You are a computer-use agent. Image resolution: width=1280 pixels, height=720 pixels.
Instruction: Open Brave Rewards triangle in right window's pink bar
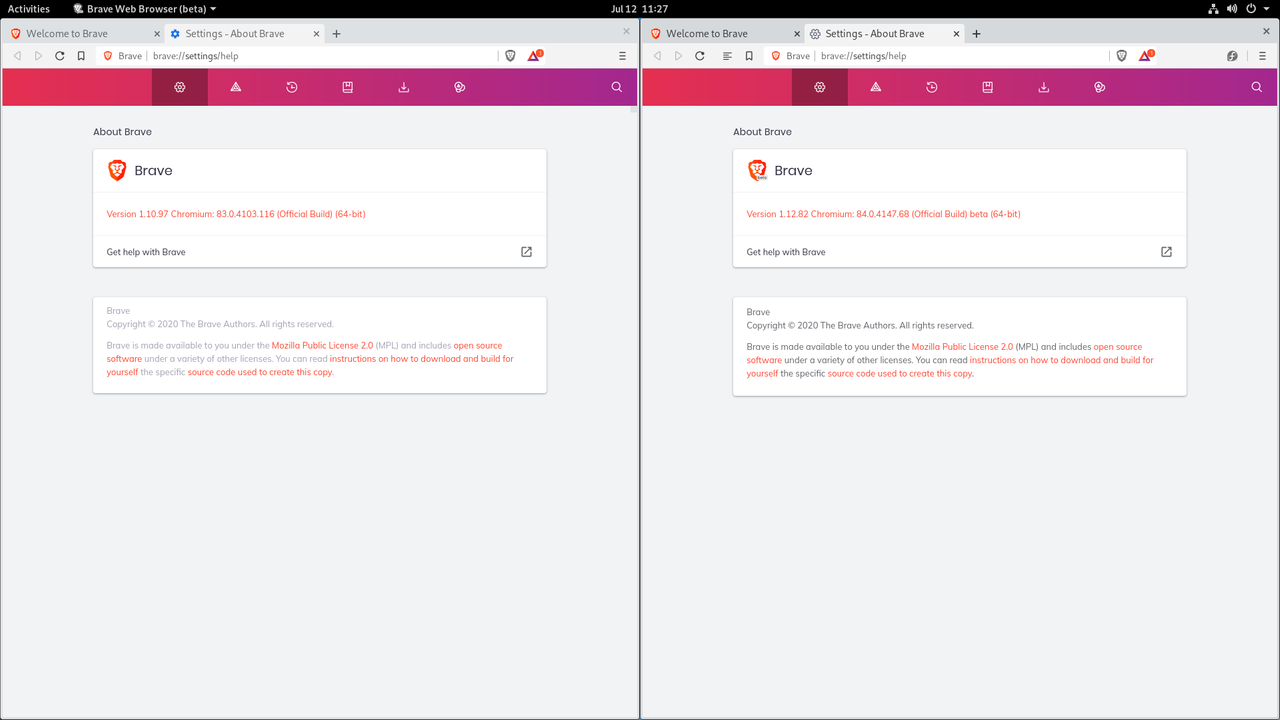tap(876, 87)
